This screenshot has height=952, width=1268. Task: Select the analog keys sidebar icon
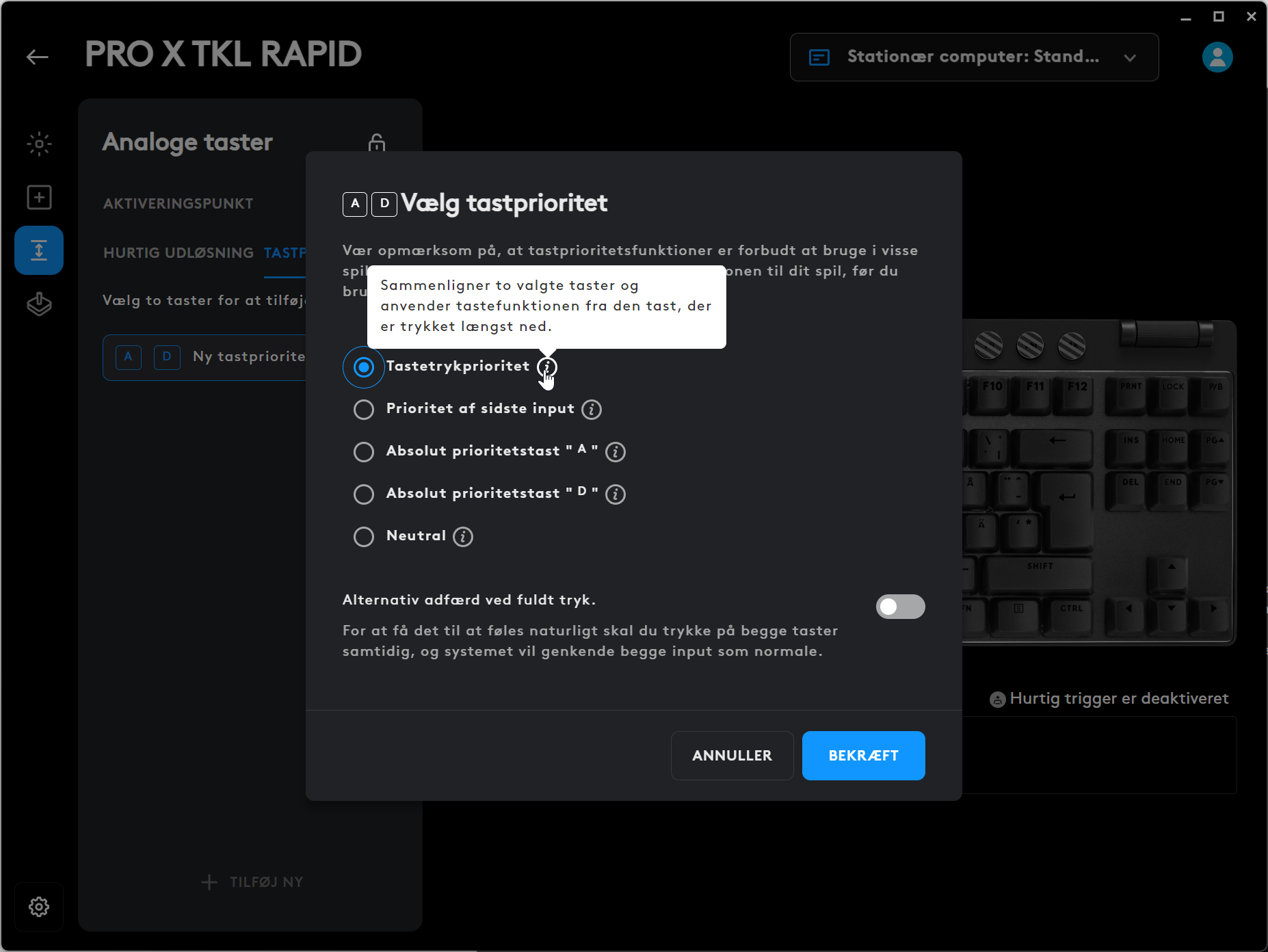pyautogui.click(x=39, y=250)
